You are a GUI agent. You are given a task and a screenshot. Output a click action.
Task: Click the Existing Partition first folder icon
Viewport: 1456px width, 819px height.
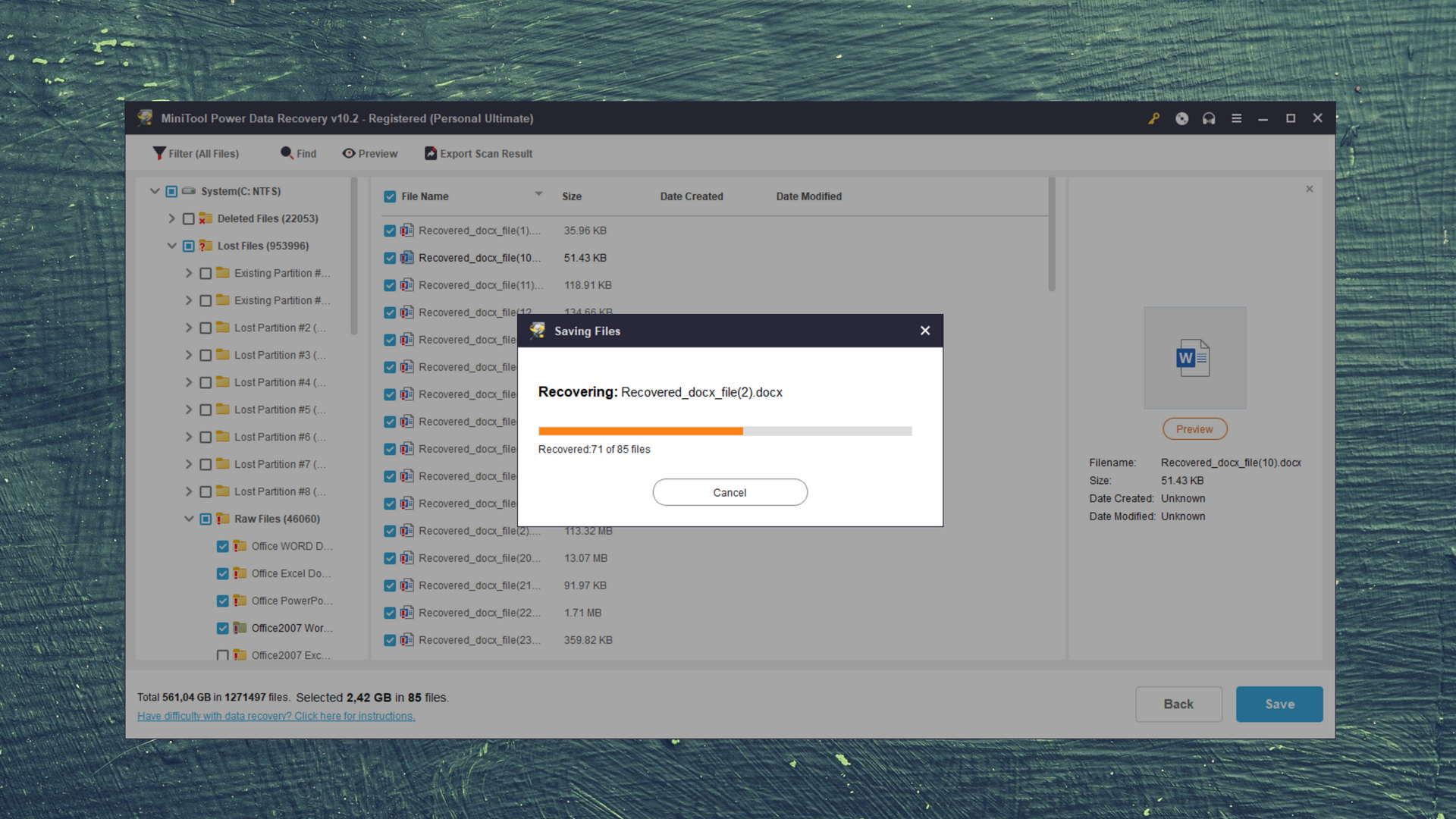tap(222, 273)
